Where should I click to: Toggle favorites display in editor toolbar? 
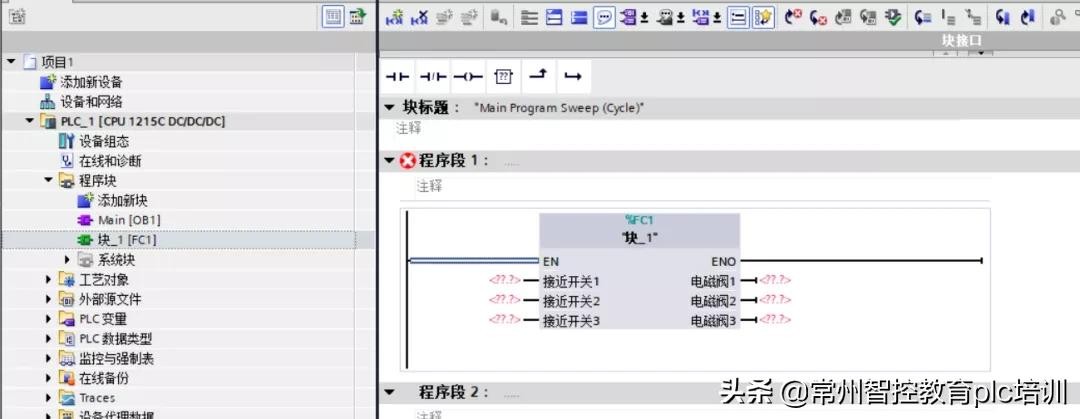764,17
